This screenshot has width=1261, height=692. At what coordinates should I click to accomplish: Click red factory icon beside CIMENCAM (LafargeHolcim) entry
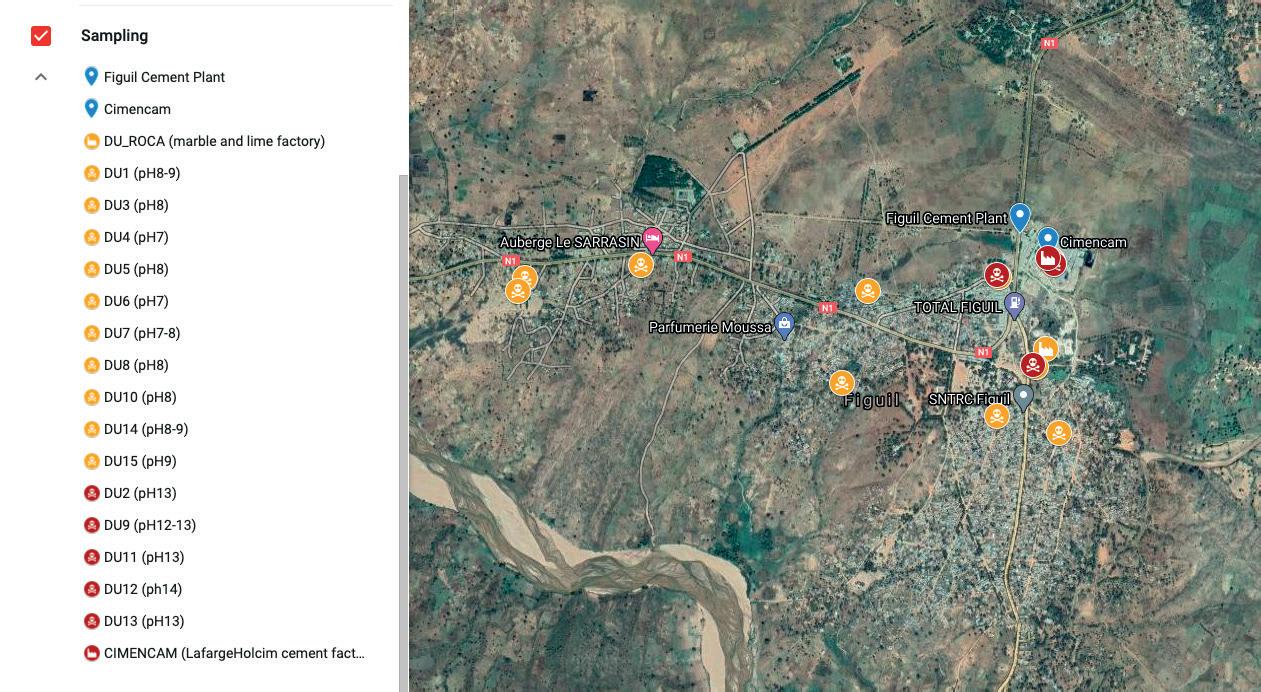[91, 653]
